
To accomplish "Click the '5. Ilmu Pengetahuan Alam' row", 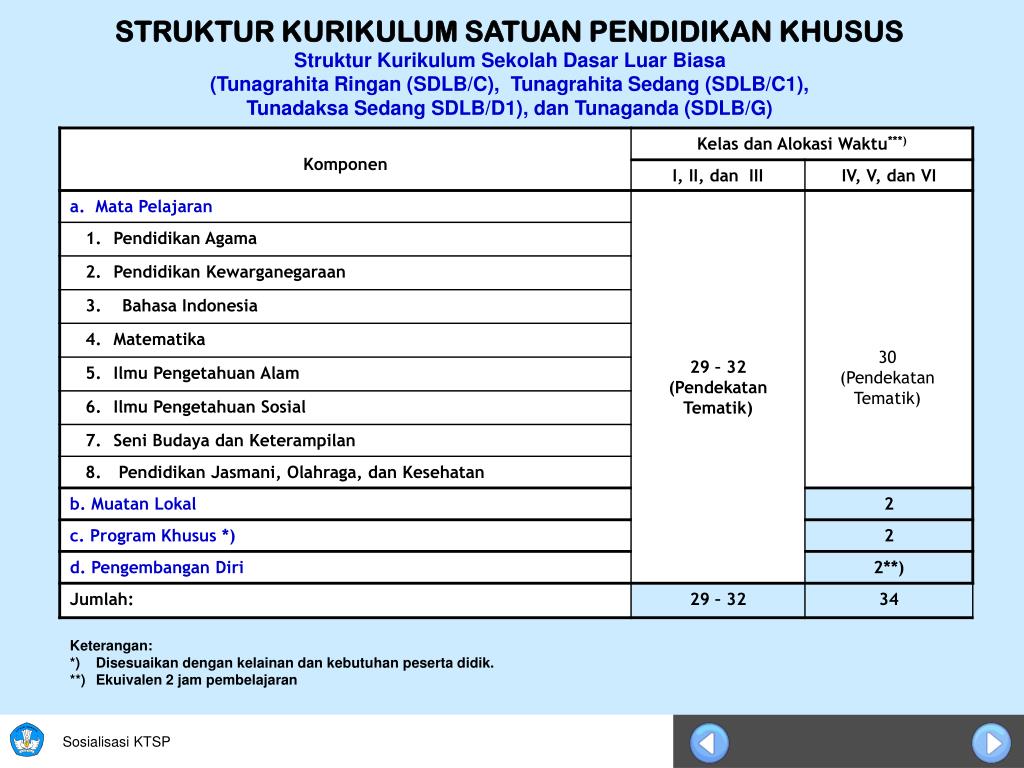I will coord(345,374).
